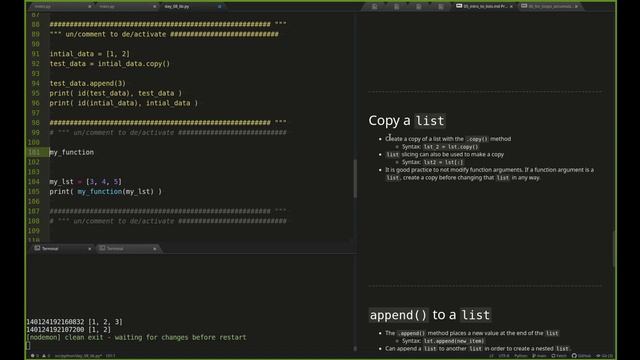Click the preview icon on the 06_for_loops tab
This screenshot has width=640, height=360.
pyautogui.click(x=524, y=6)
